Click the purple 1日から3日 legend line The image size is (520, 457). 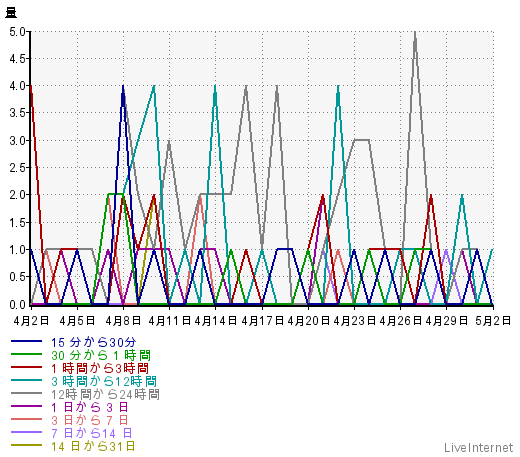click(x=26, y=406)
